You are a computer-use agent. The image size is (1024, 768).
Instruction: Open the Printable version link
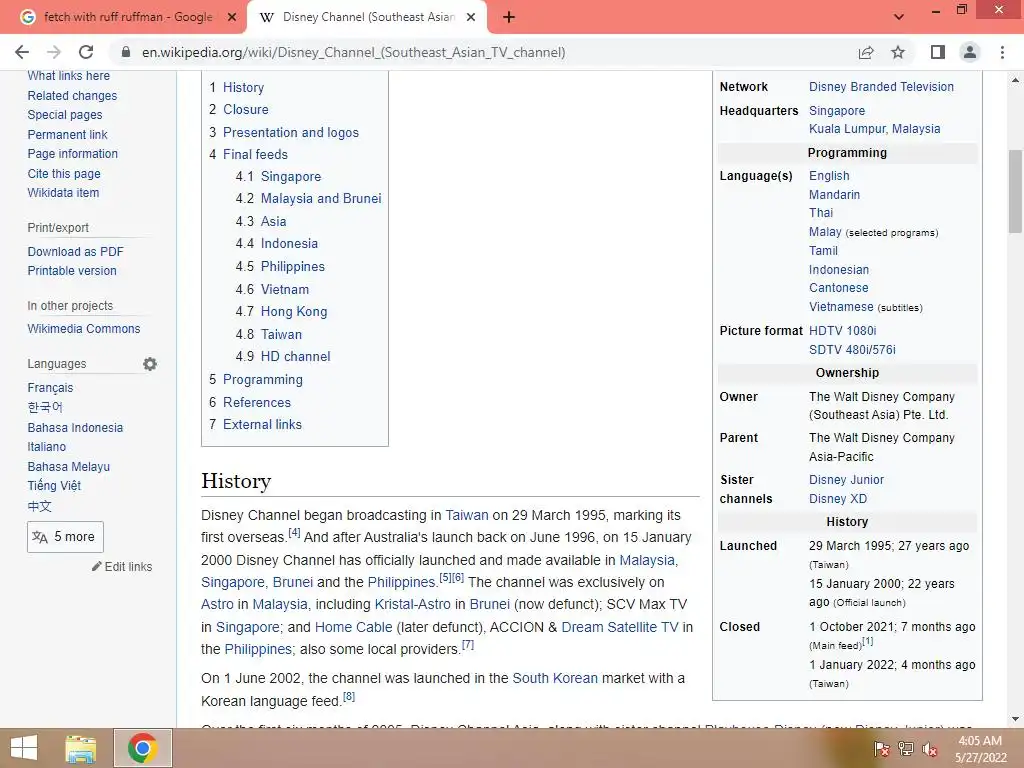72,270
